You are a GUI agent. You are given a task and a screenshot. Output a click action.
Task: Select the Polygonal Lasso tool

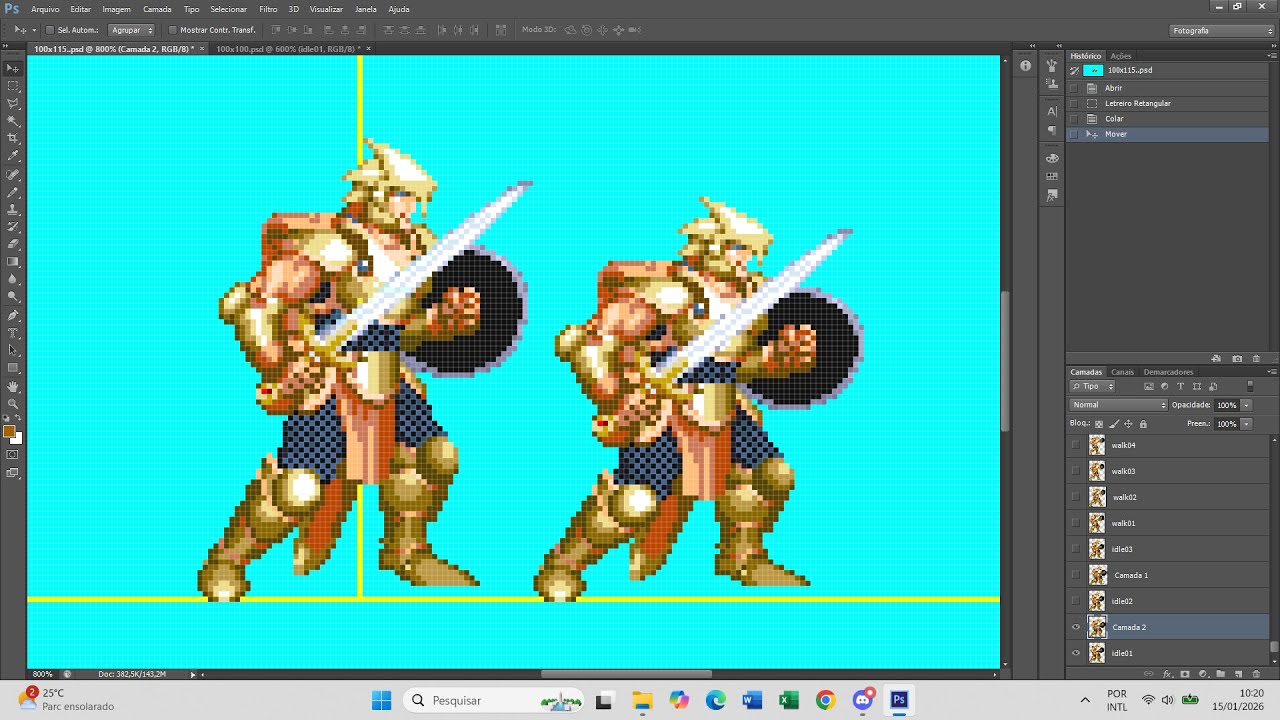[13, 103]
